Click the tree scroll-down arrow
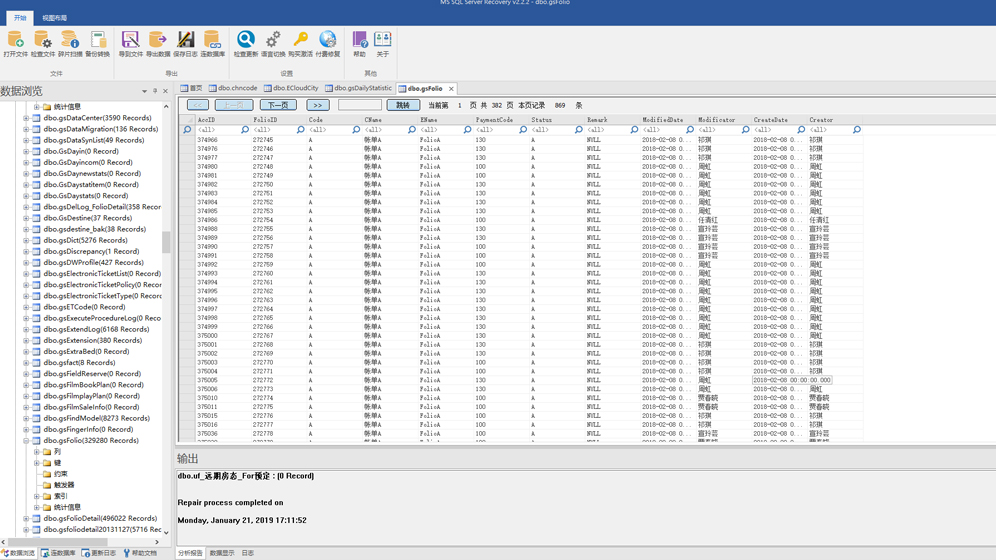Image resolution: width=996 pixels, height=560 pixels. (166, 533)
